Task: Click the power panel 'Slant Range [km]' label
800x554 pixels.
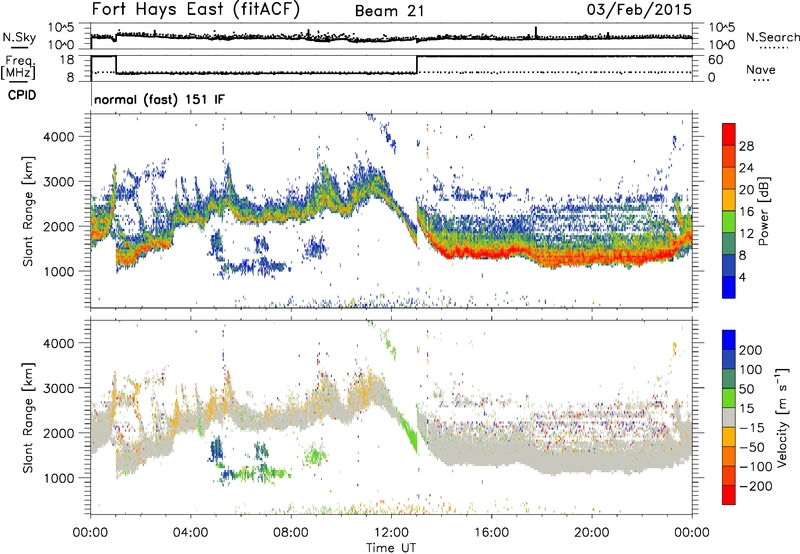Action: [28, 211]
